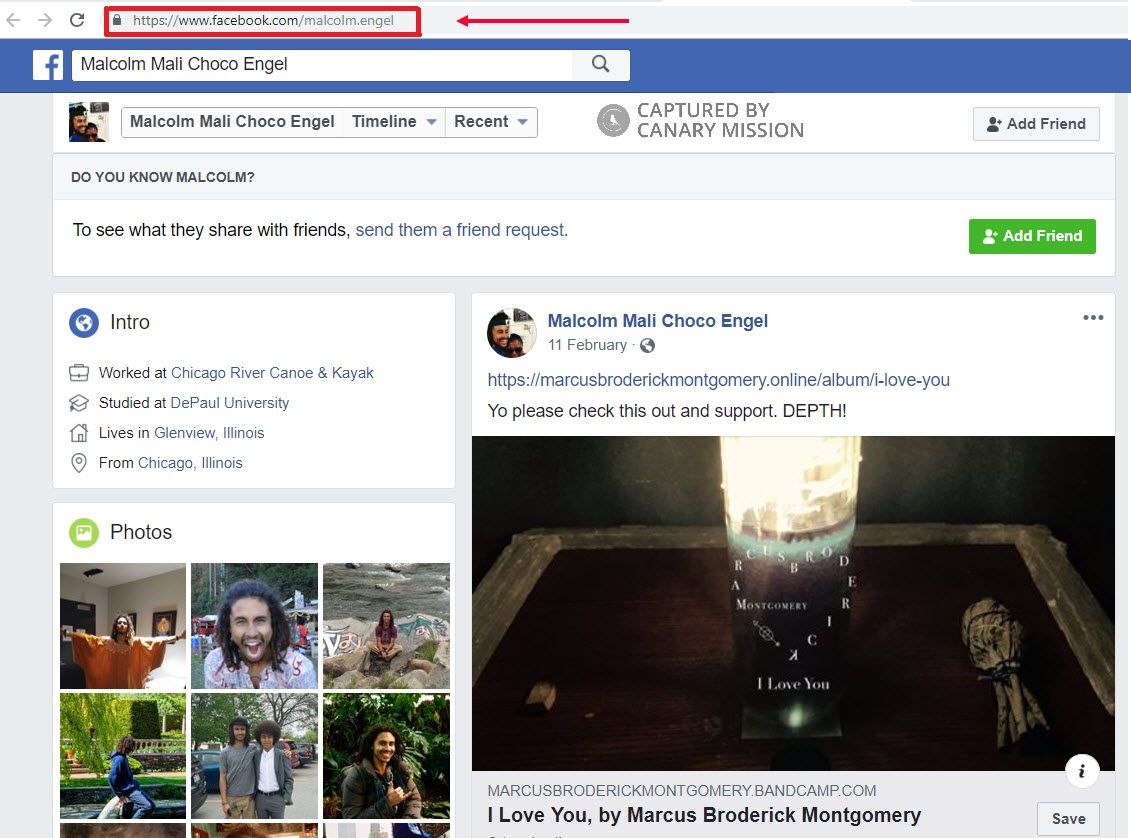Open the marcusbroderickmontgomery.online album link
This screenshot has height=838, width=1131.
[x=718, y=380]
